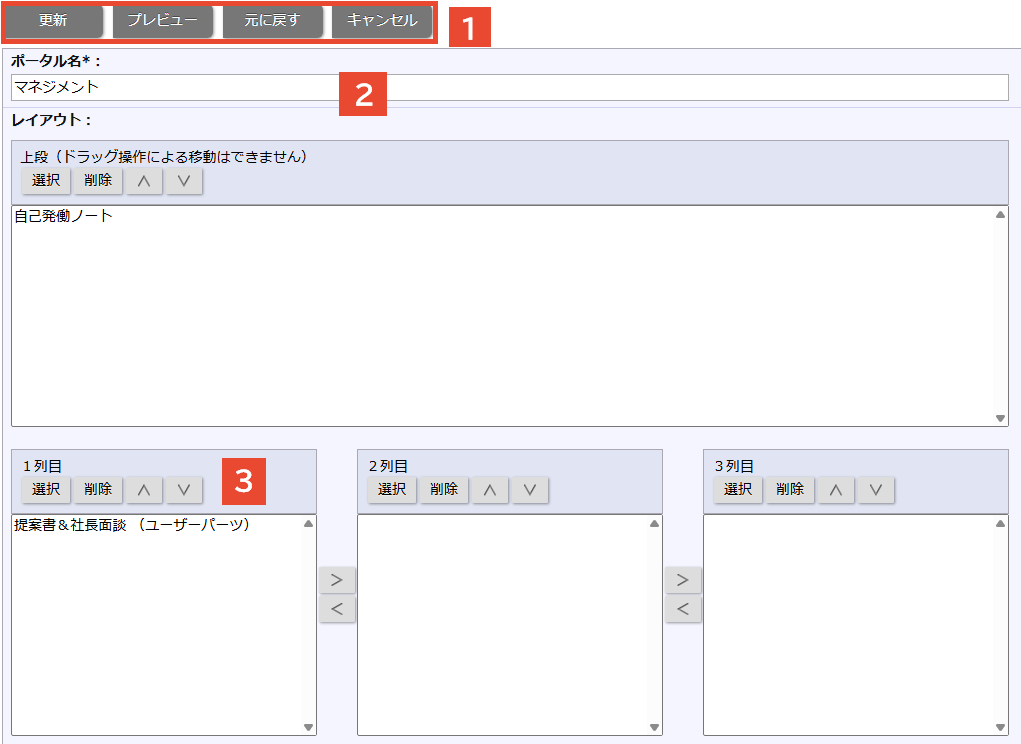
Task: Click the 更新 (Update) button
Action: (54, 21)
